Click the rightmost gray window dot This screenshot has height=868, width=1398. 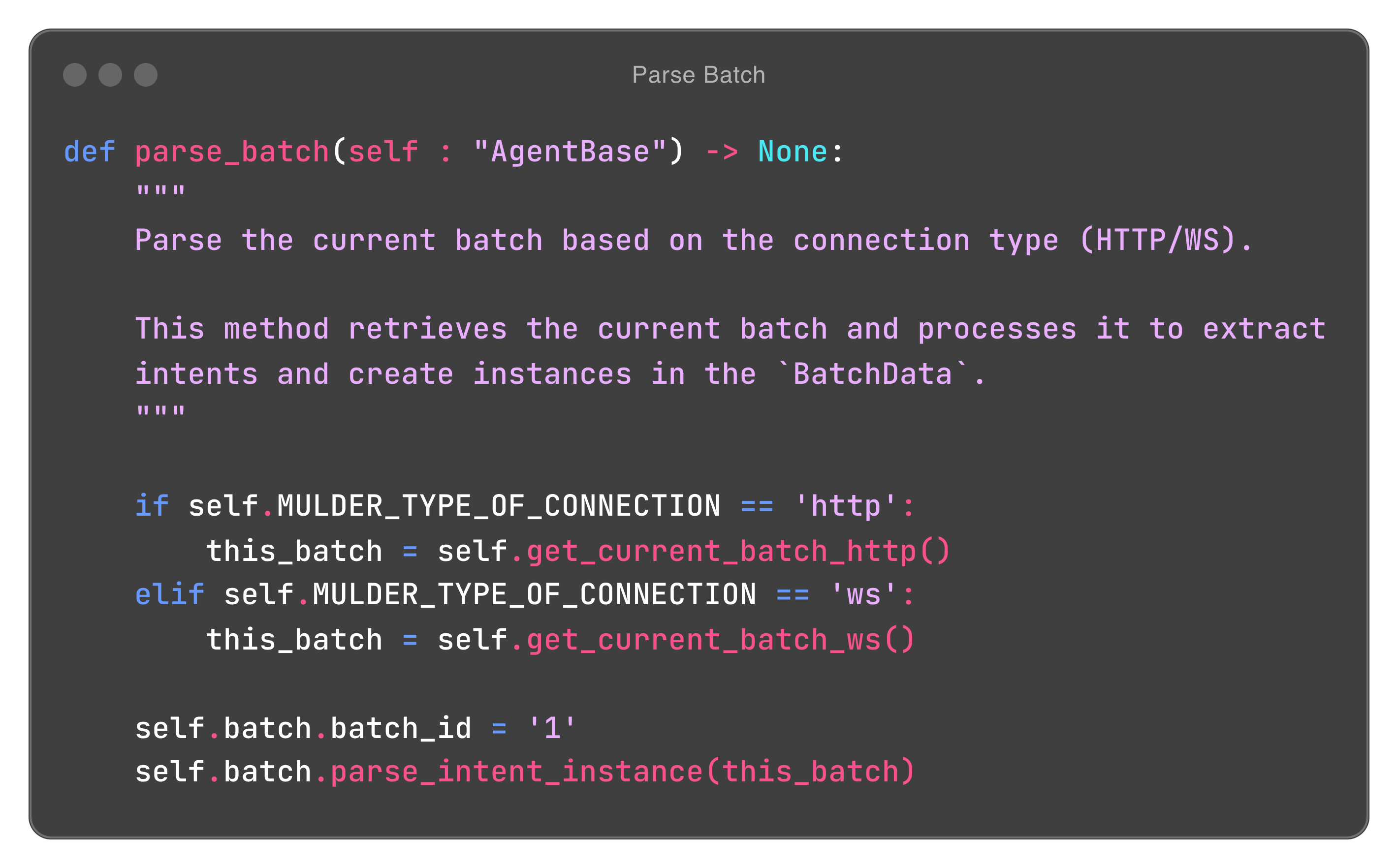146,75
